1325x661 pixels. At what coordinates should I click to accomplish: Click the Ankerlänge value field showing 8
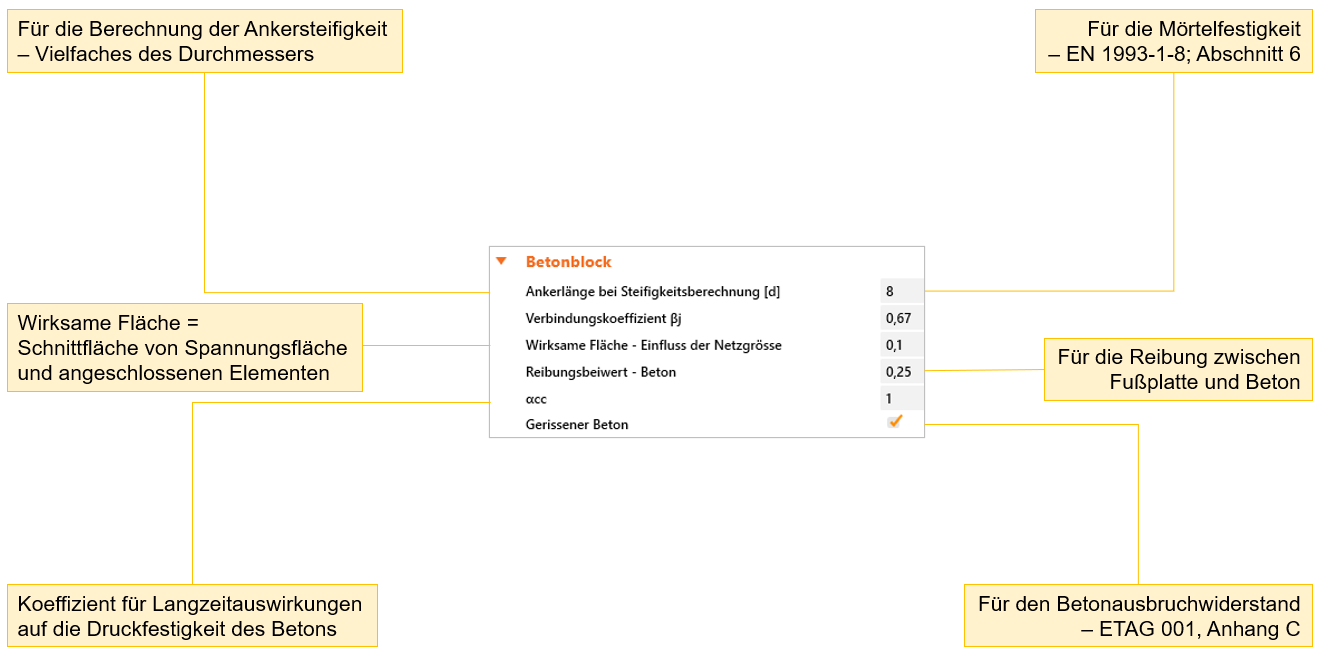tap(901, 292)
